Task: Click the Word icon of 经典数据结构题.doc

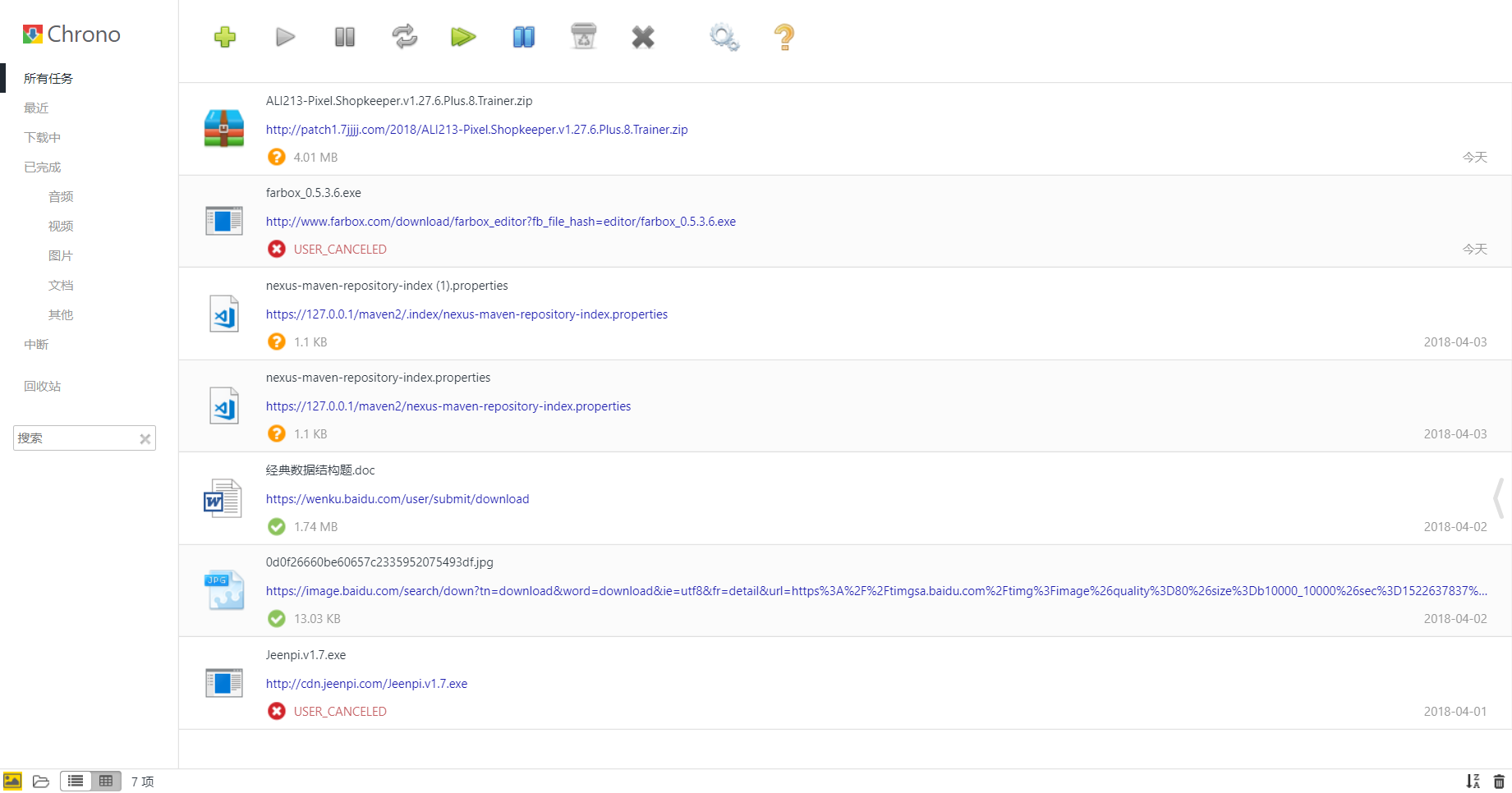Action: coord(223,498)
